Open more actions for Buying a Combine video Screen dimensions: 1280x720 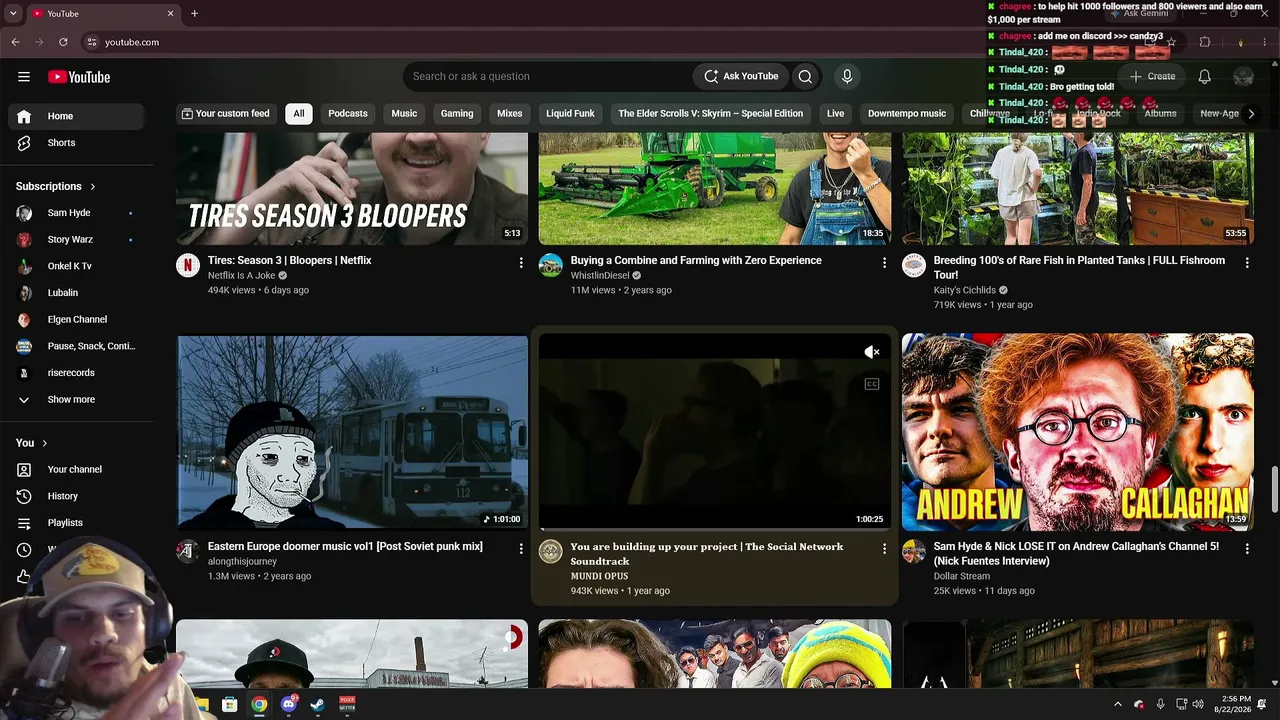tap(883, 262)
